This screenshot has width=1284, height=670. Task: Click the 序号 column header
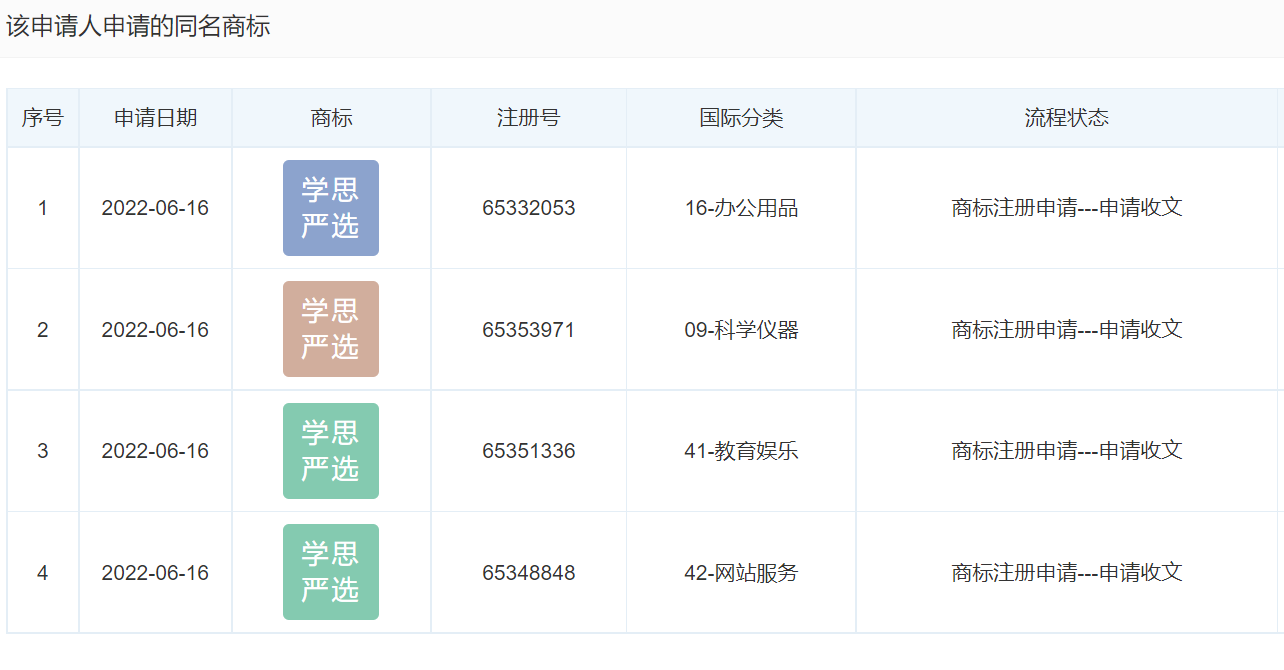point(42,118)
